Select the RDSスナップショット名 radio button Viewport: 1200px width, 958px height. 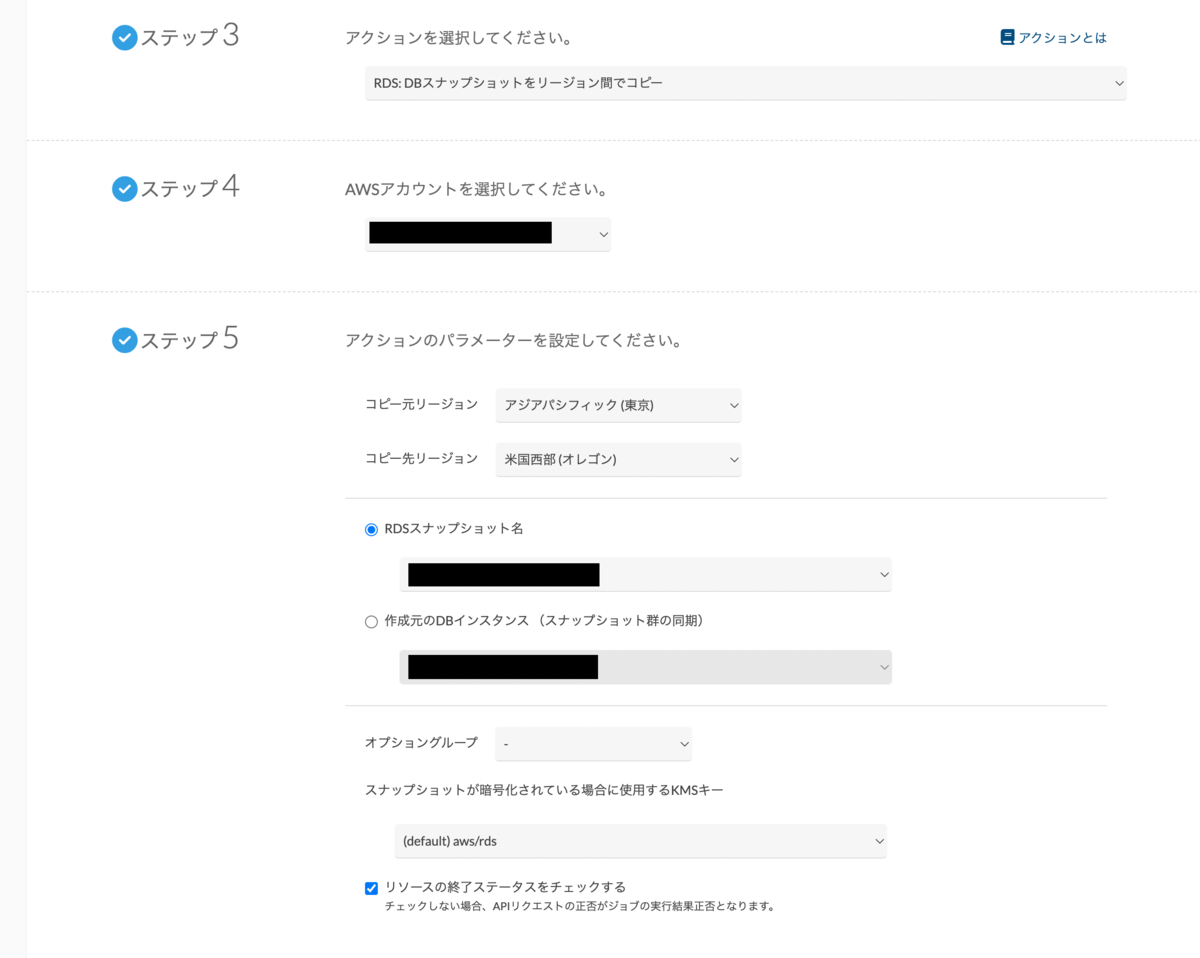(x=372, y=530)
